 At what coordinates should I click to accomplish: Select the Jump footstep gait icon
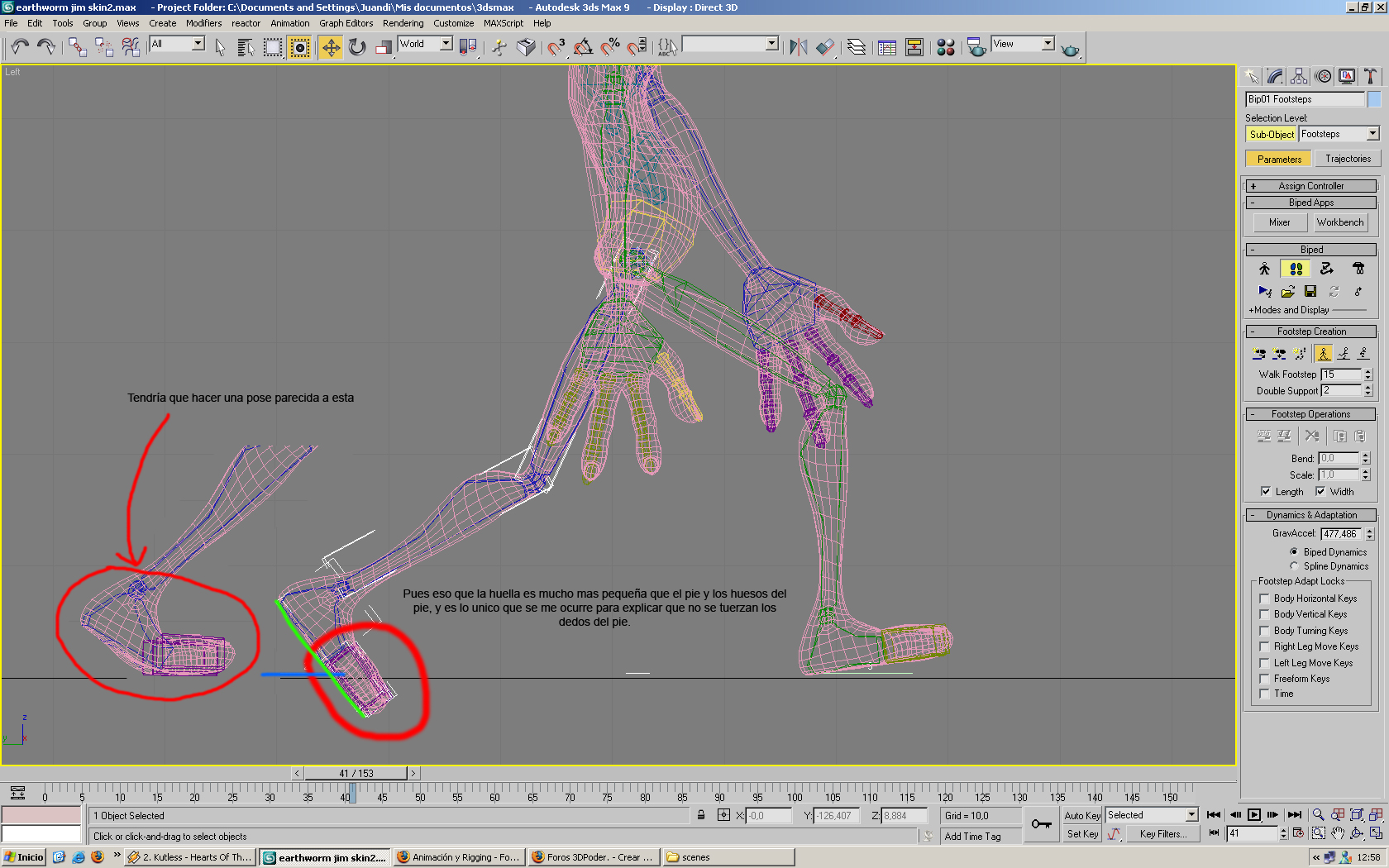click(1364, 354)
